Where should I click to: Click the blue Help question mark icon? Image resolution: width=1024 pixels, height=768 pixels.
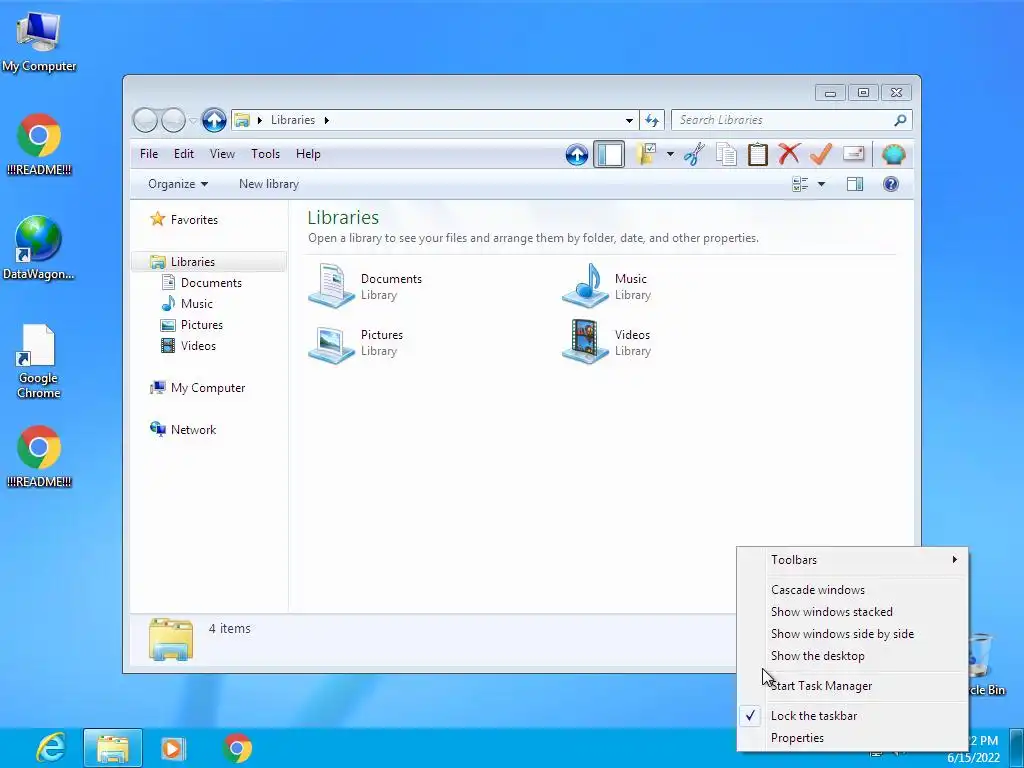tap(891, 184)
